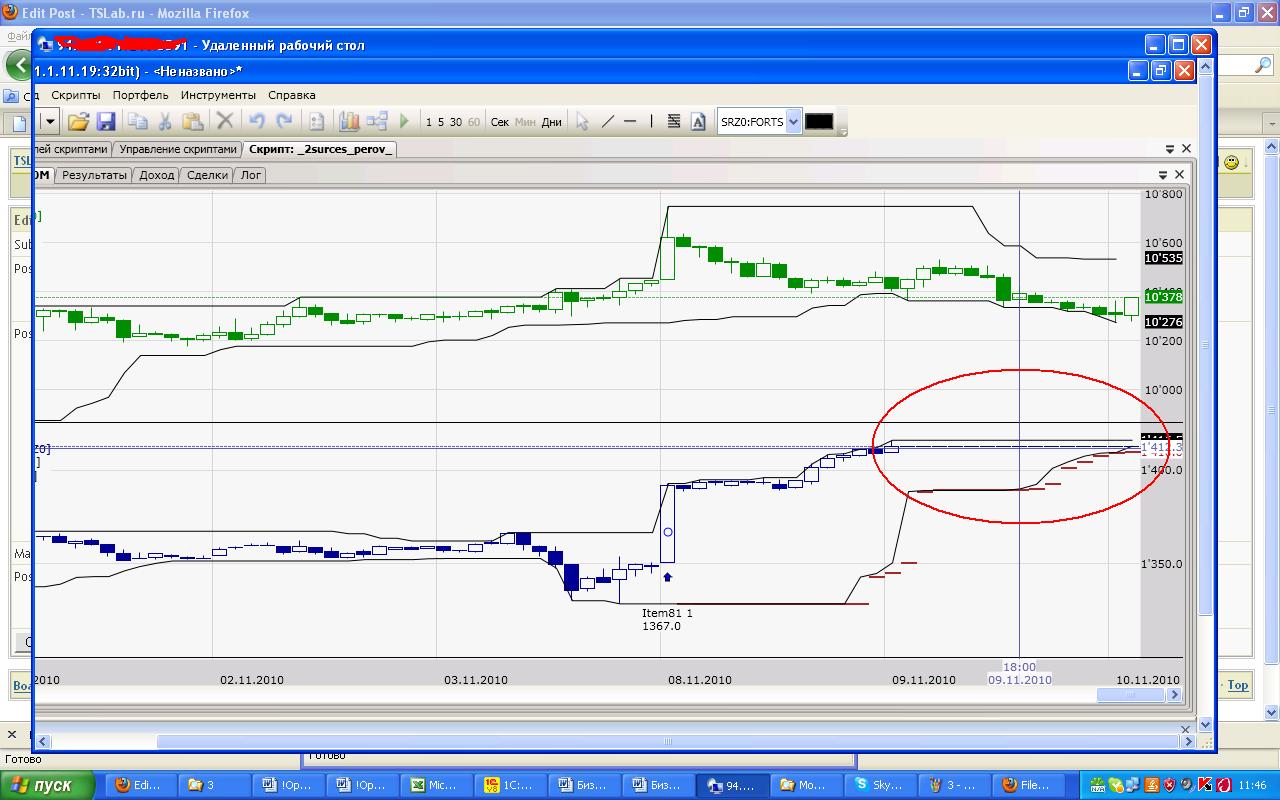Click the bar chart icon in toolbar
Image resolution: width=1280 pixels, height=800 pixels.
pyautogui.click(x=349, y=122)
